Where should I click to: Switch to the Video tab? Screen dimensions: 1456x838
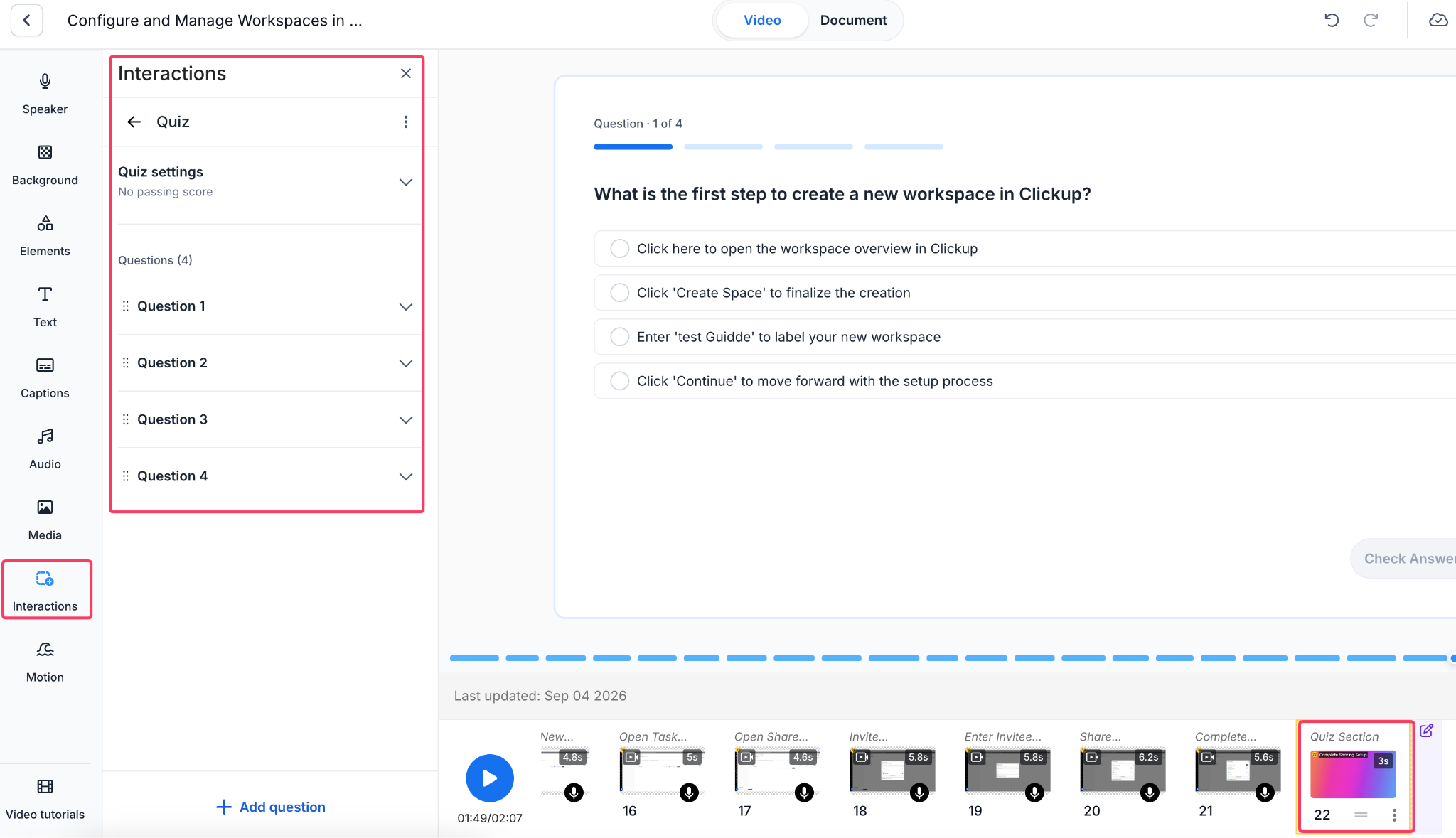(762, 20)
